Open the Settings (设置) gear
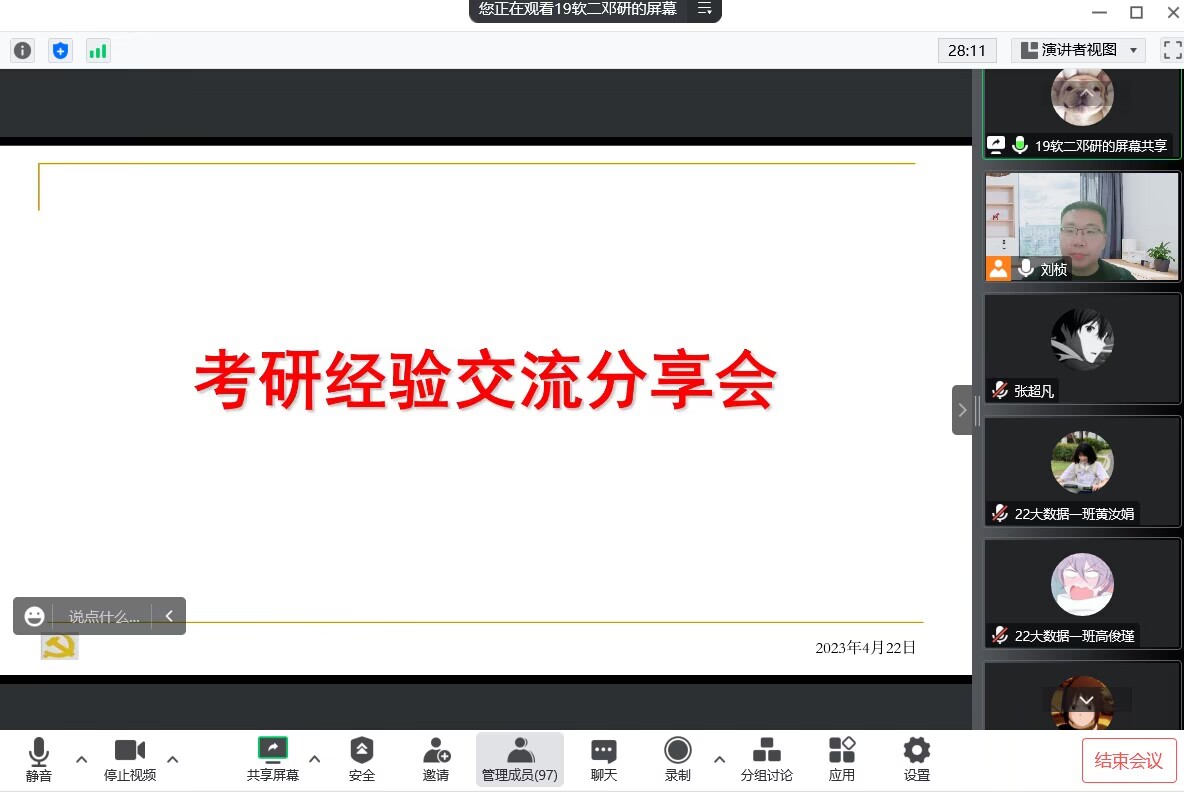Image resolution: width=1184 pixels, height=792 pixels. point(916,759)
